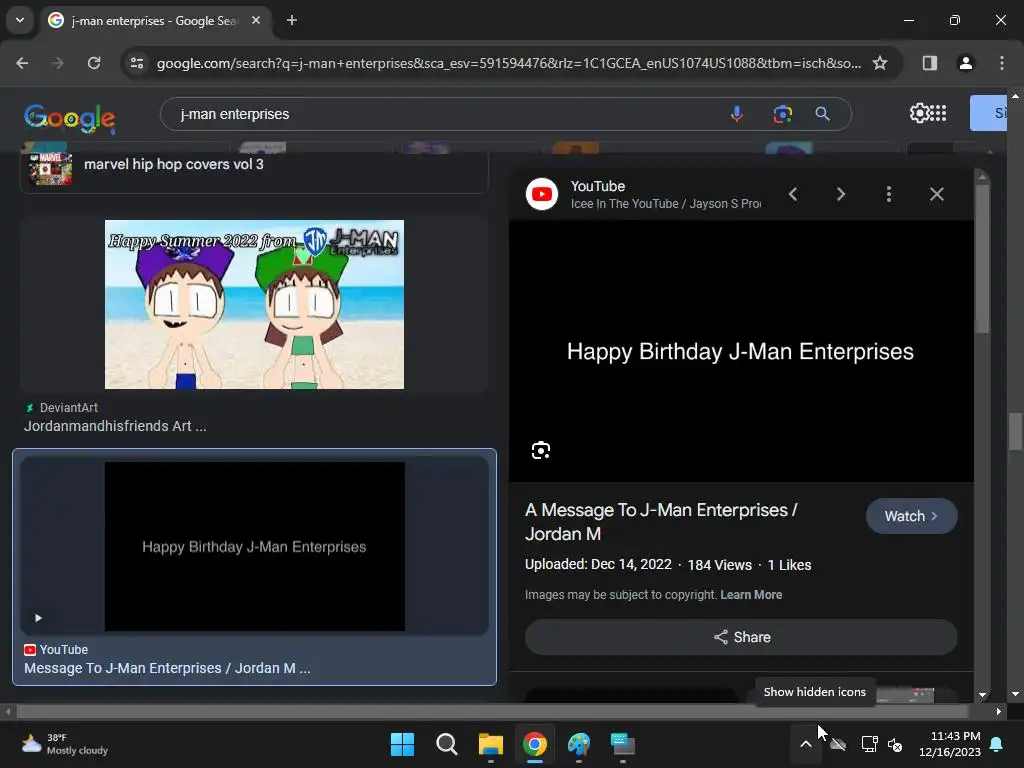Search inside image with the Lens overlay icon
The height and width of the screenshot is (768, 1024).
pyautogui.click(x=541, y=451)
